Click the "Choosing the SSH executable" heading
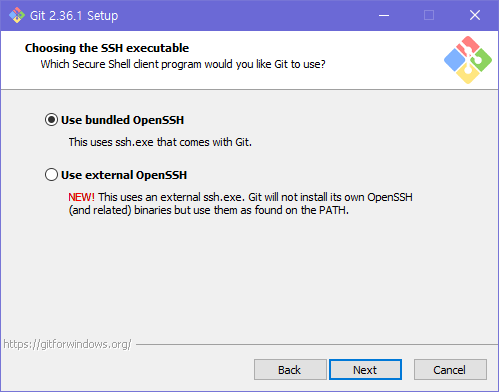Image resolution: width=499 pixels, height=392 pixels. [x=107, y=48]
